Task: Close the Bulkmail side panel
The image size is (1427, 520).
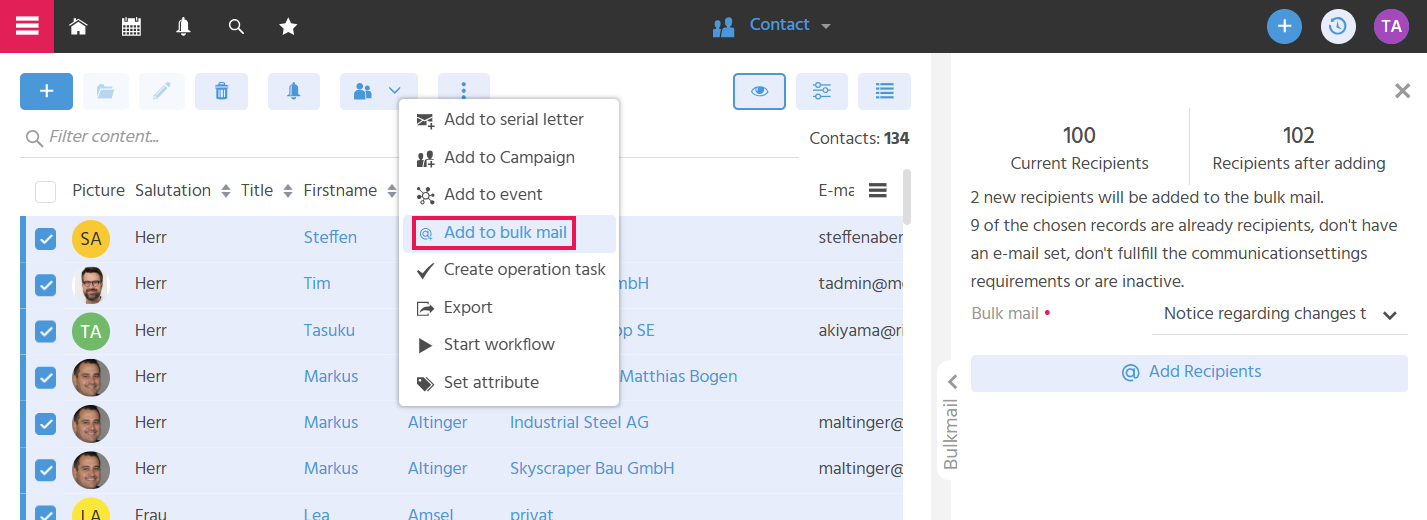Action: tap(1402, 91)
